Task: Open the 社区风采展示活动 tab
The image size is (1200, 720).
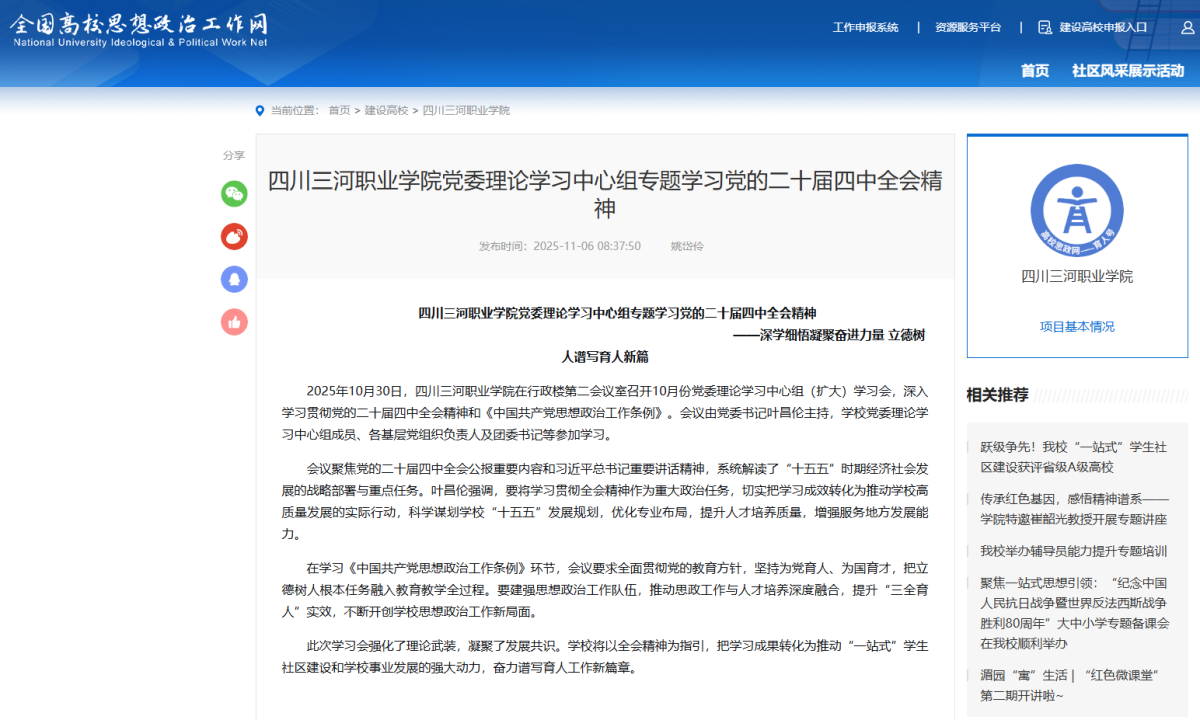Action: 1126,71
